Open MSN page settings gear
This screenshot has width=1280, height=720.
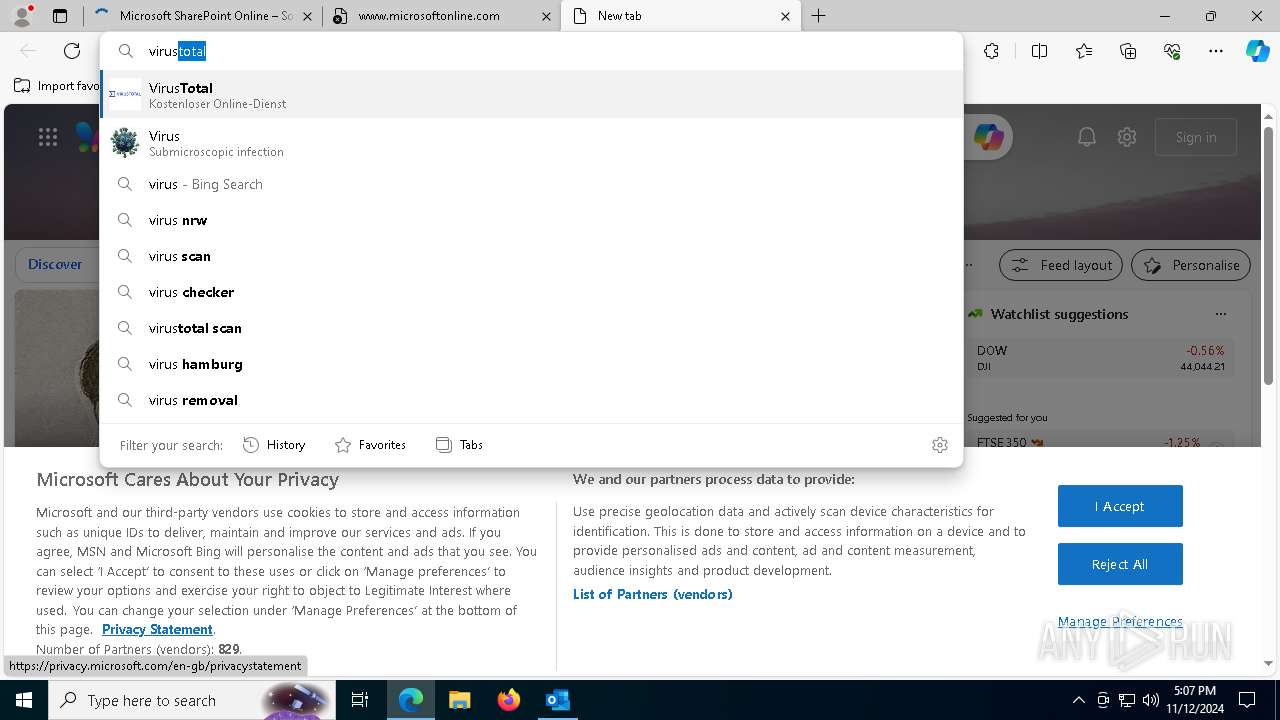[x=1127, y=137]
